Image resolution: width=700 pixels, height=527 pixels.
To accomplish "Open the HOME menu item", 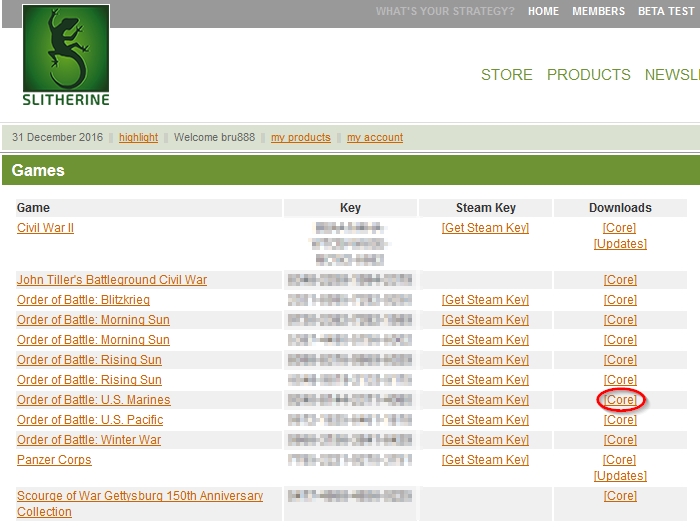I will [x=543, y=12].
